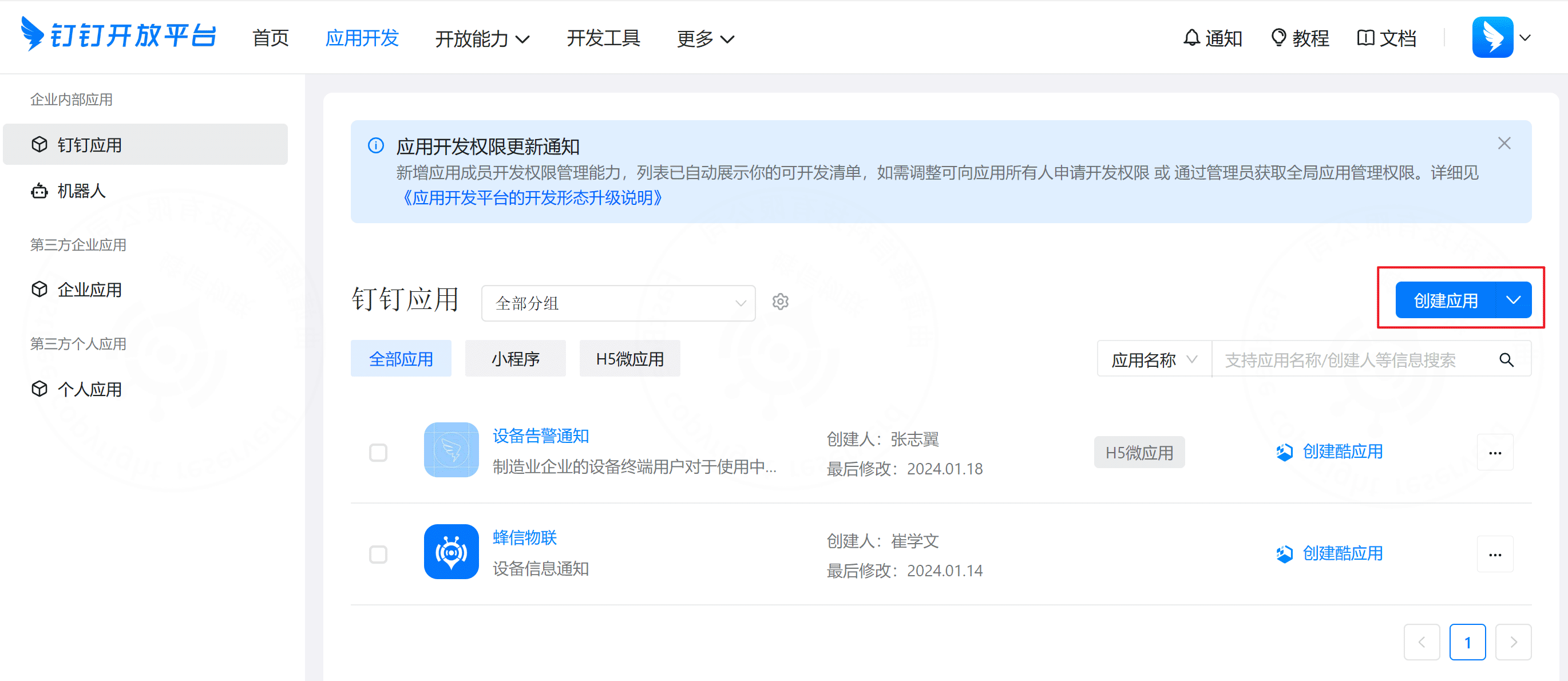Select the 蜂信物联 checkbox

point(378,554)
